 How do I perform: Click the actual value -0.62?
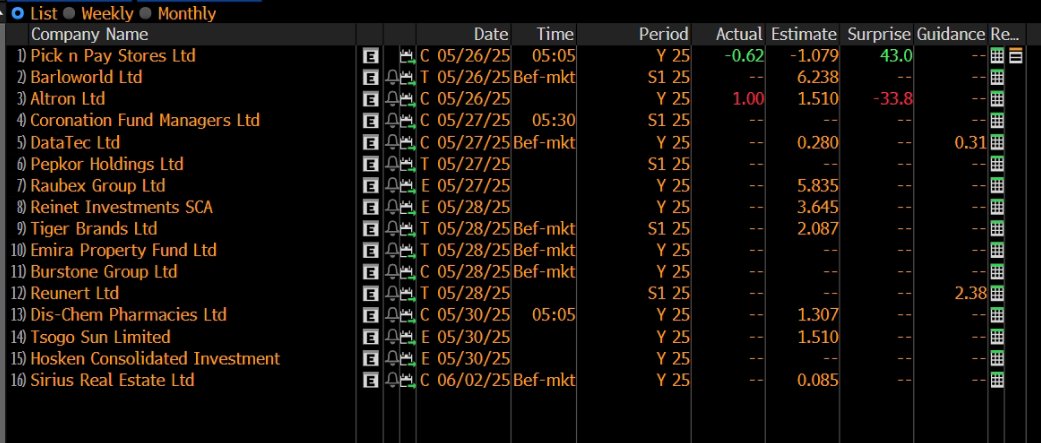744,56
